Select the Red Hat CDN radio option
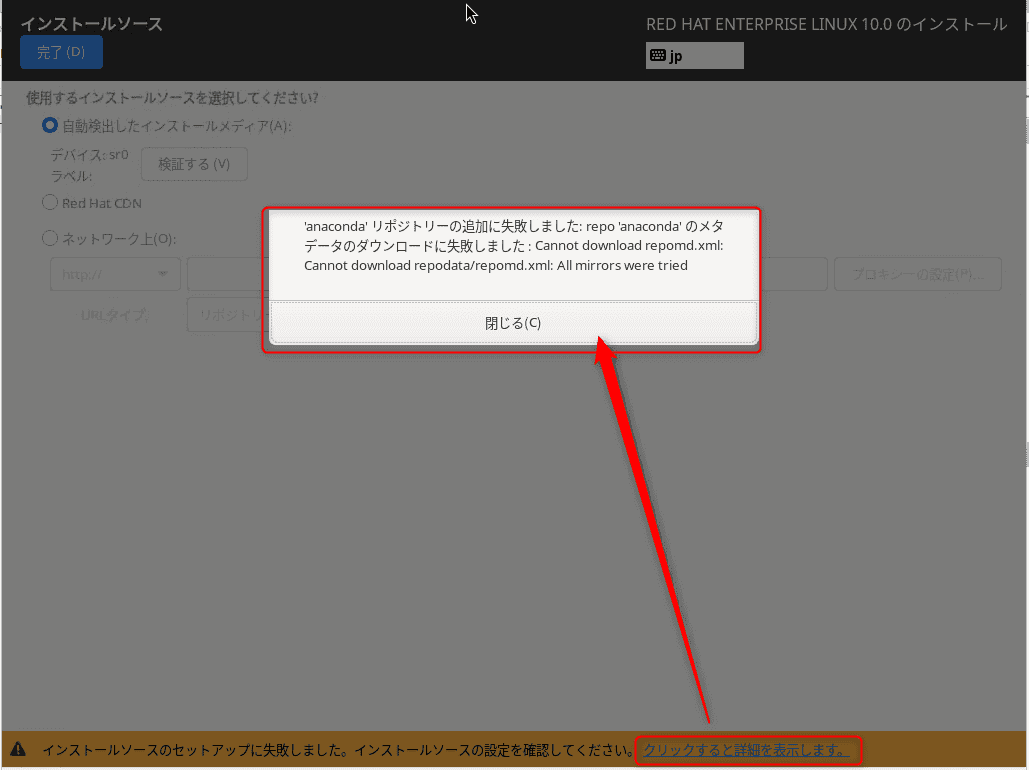 (50, 202)
